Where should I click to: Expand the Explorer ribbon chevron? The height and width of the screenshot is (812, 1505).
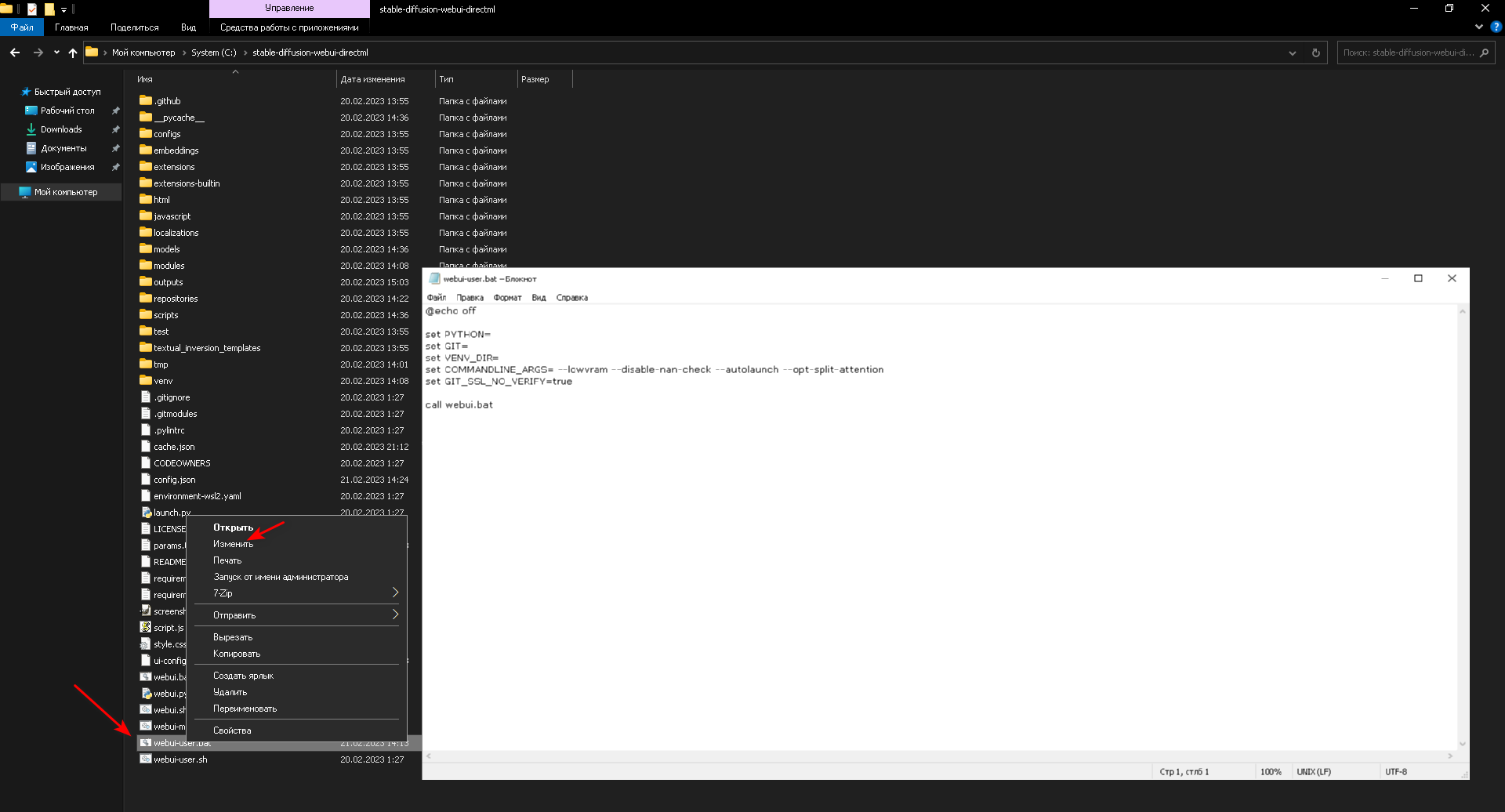click(1479, 27)
